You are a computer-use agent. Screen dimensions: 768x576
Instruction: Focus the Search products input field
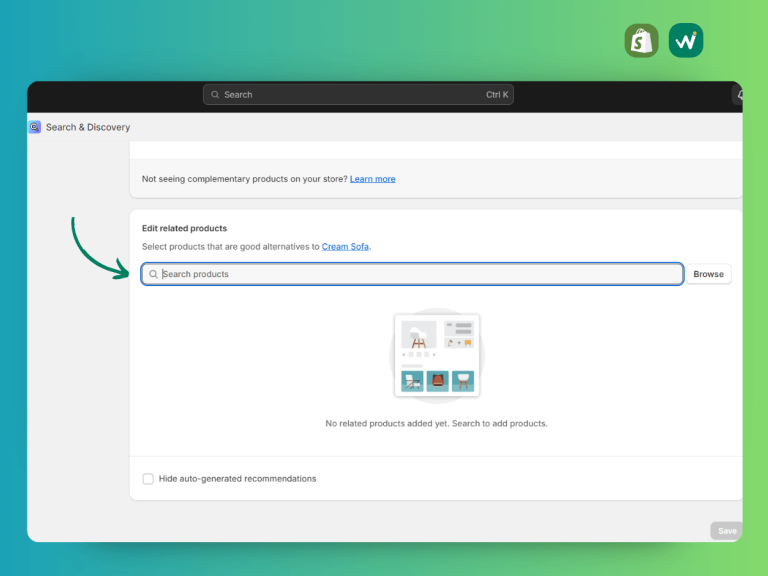[412, 274]
